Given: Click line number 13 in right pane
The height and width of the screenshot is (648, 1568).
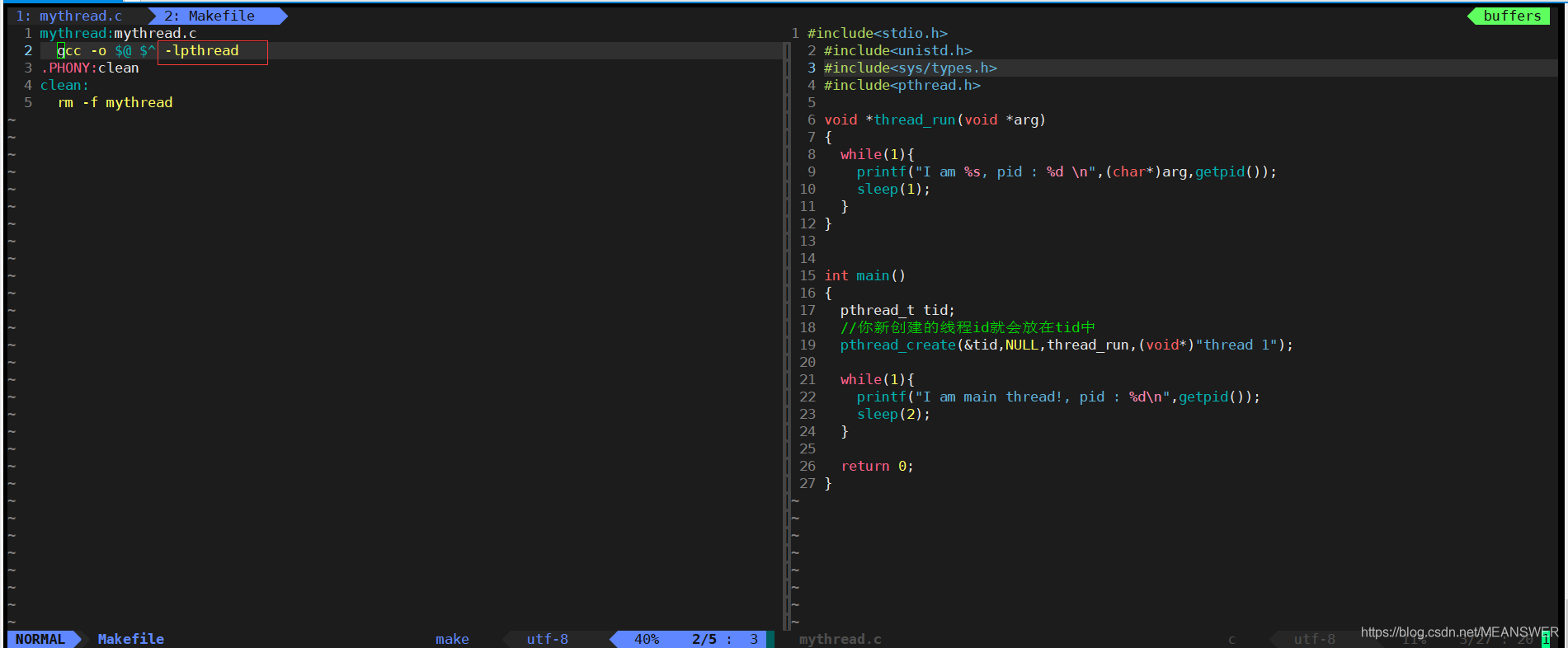Looking at the screenshot, I should (808, 241).
